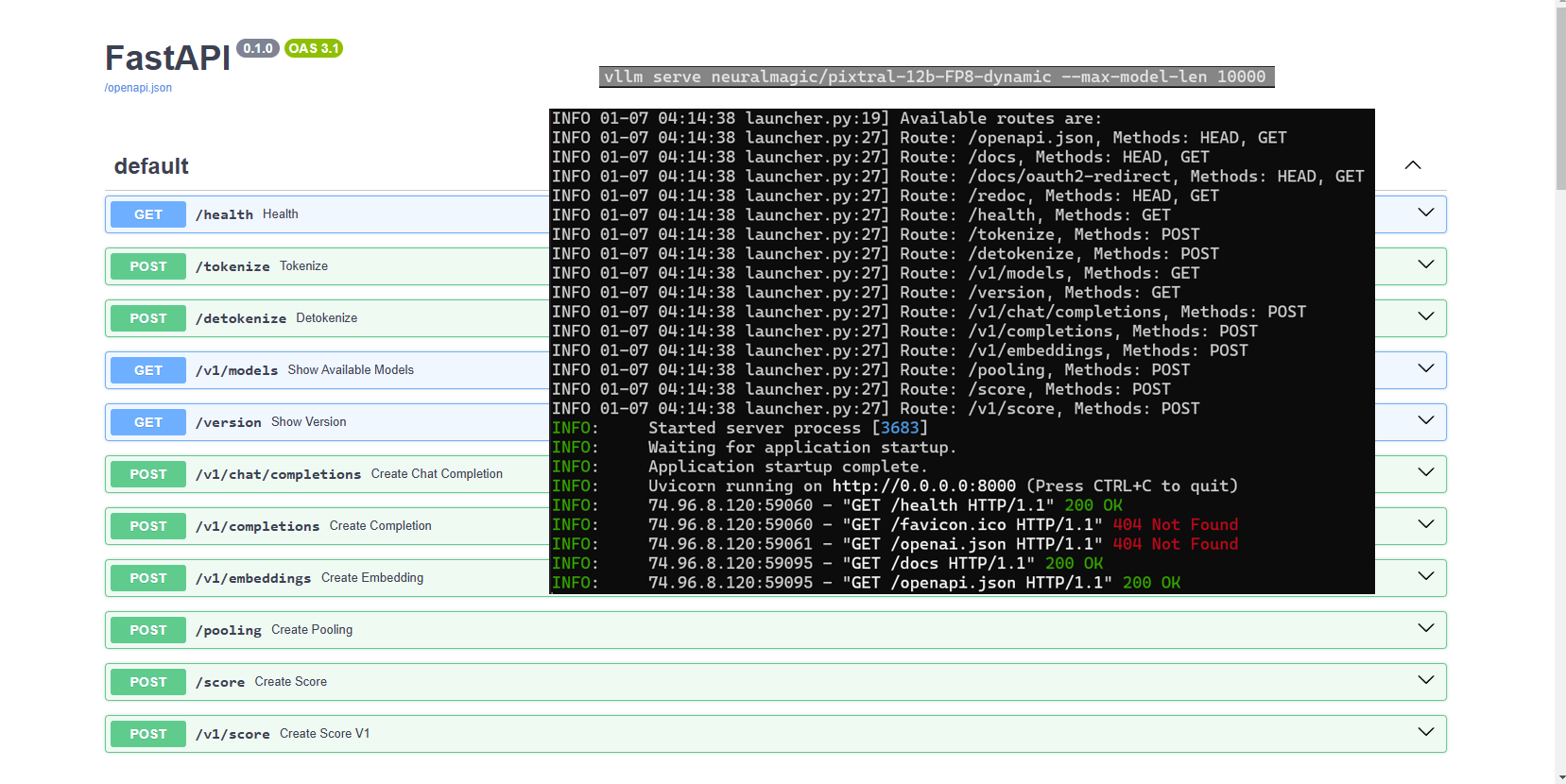Image resolution: width=1566 pixels, height=784 pixels.
Task: Expand the POST /detokenize endpoint chevron
Action: coord(1426,316)
